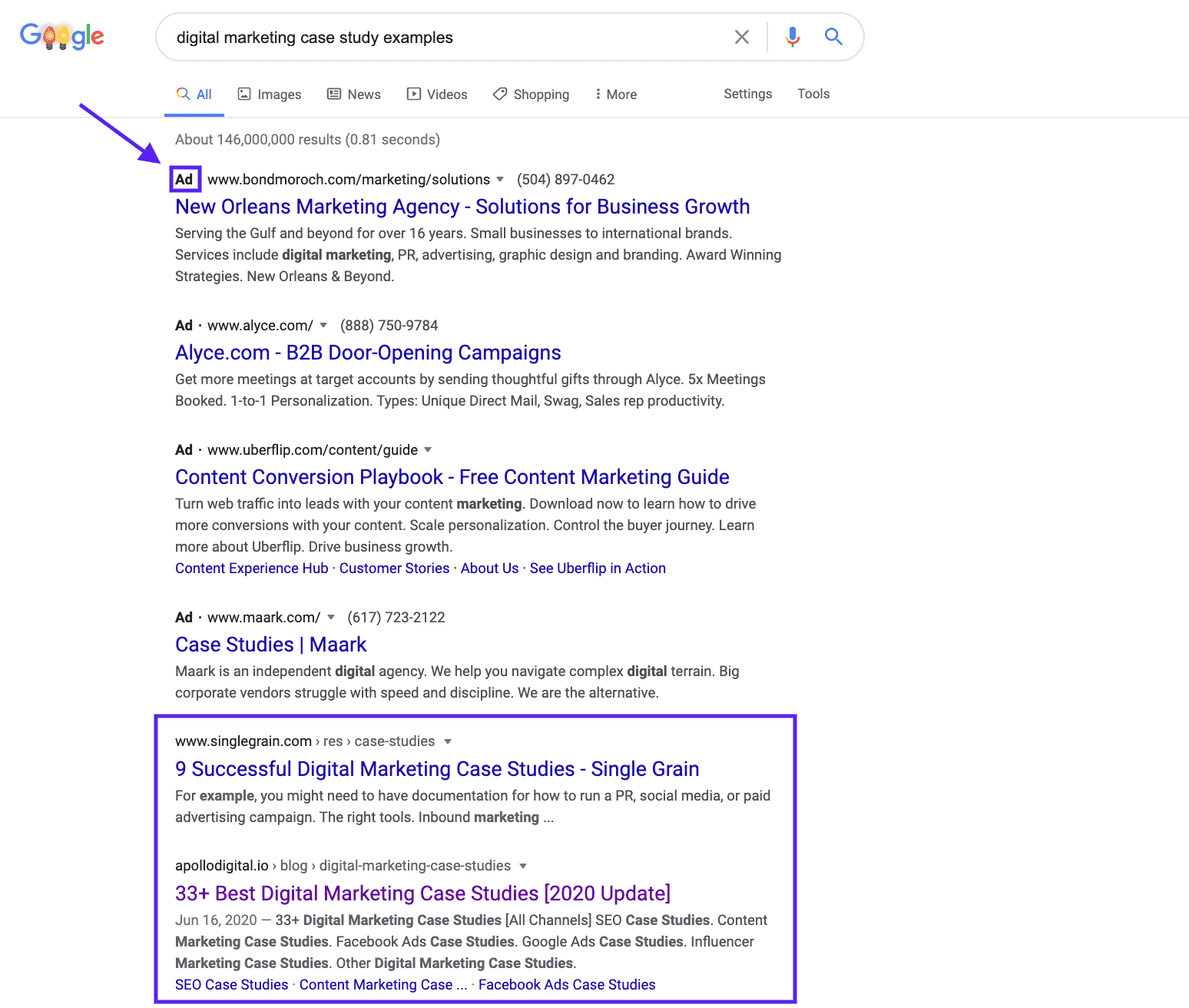This screenshot has height=1008, width=1189.
Task: Click the Ad label next to bondmoroch.com
Action: pos(184,179)
